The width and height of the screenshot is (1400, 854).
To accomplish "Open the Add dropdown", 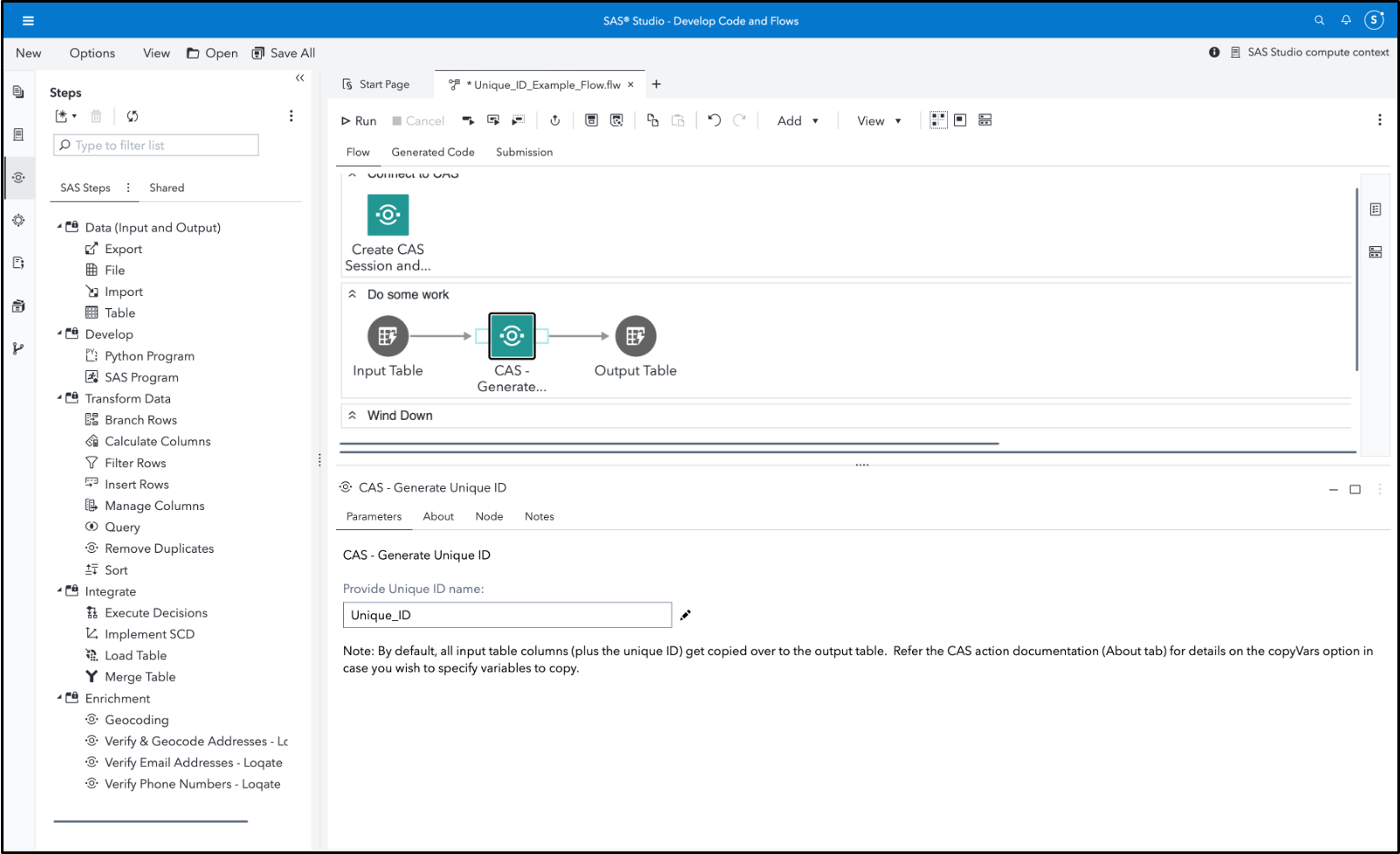I will [x=798, y=121].
